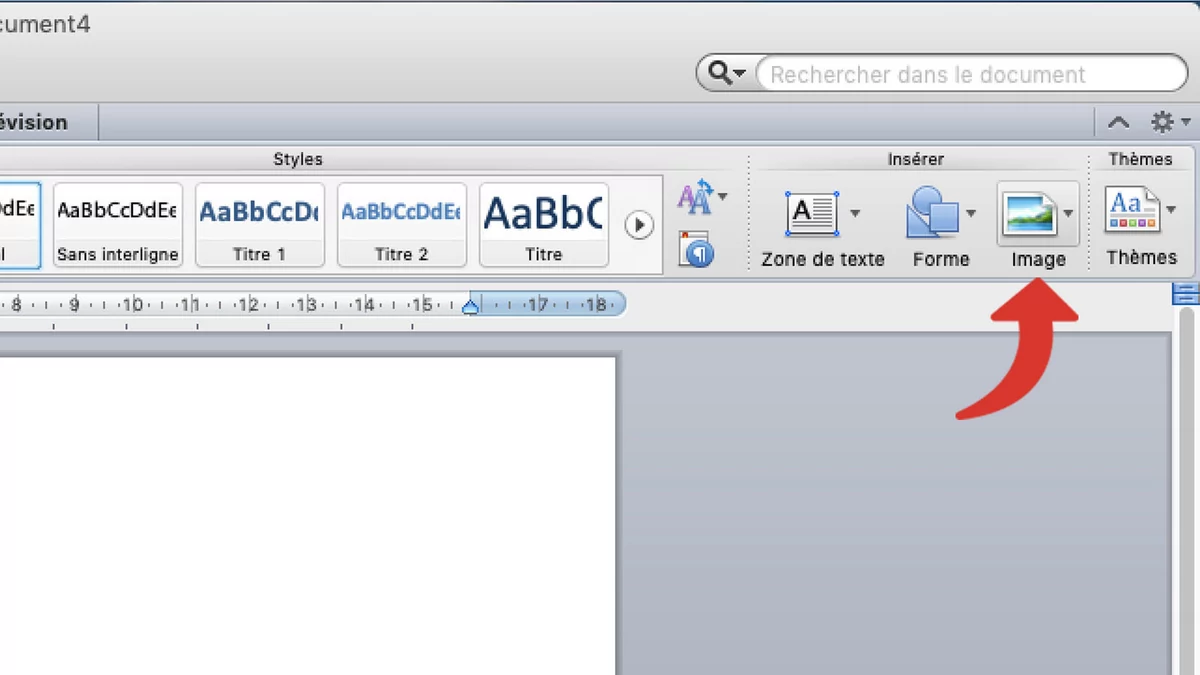
Task: Click the view toggle icon above the scrollbar
Action: 1185,294
